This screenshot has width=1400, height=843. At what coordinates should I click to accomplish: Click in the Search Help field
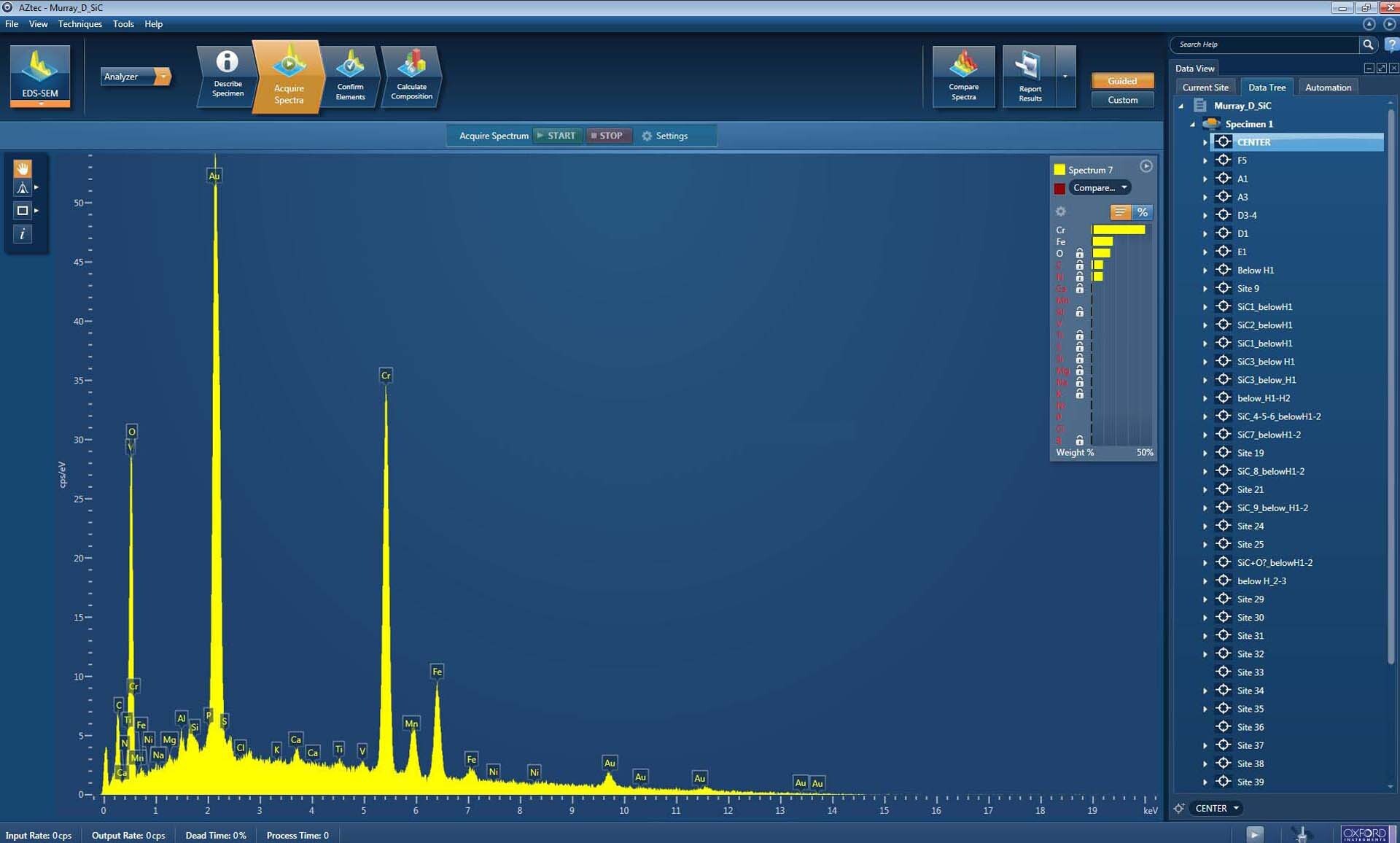pos(1267,44)
